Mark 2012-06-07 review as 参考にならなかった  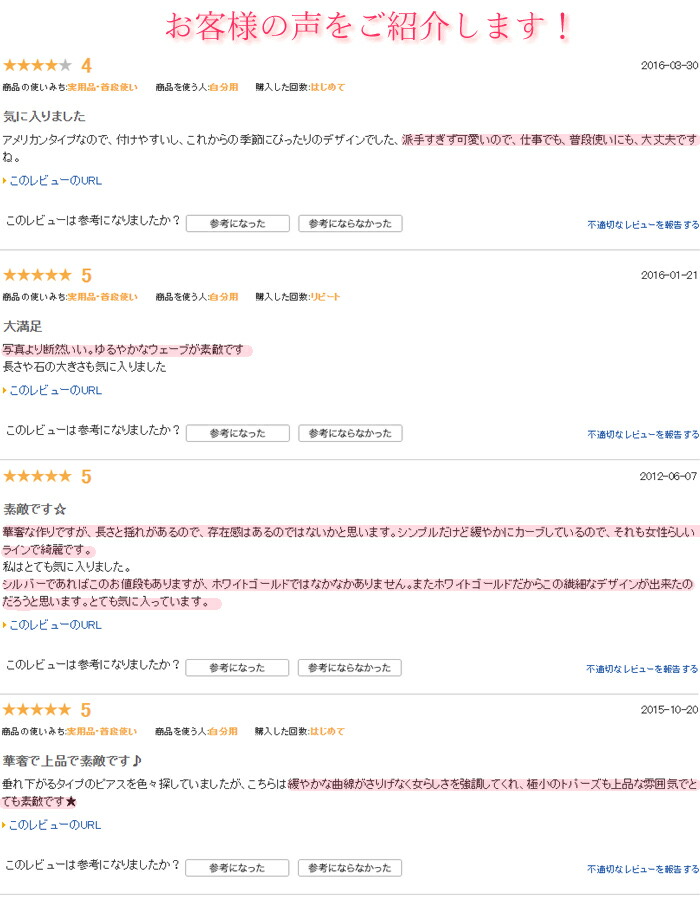[349, 668]
